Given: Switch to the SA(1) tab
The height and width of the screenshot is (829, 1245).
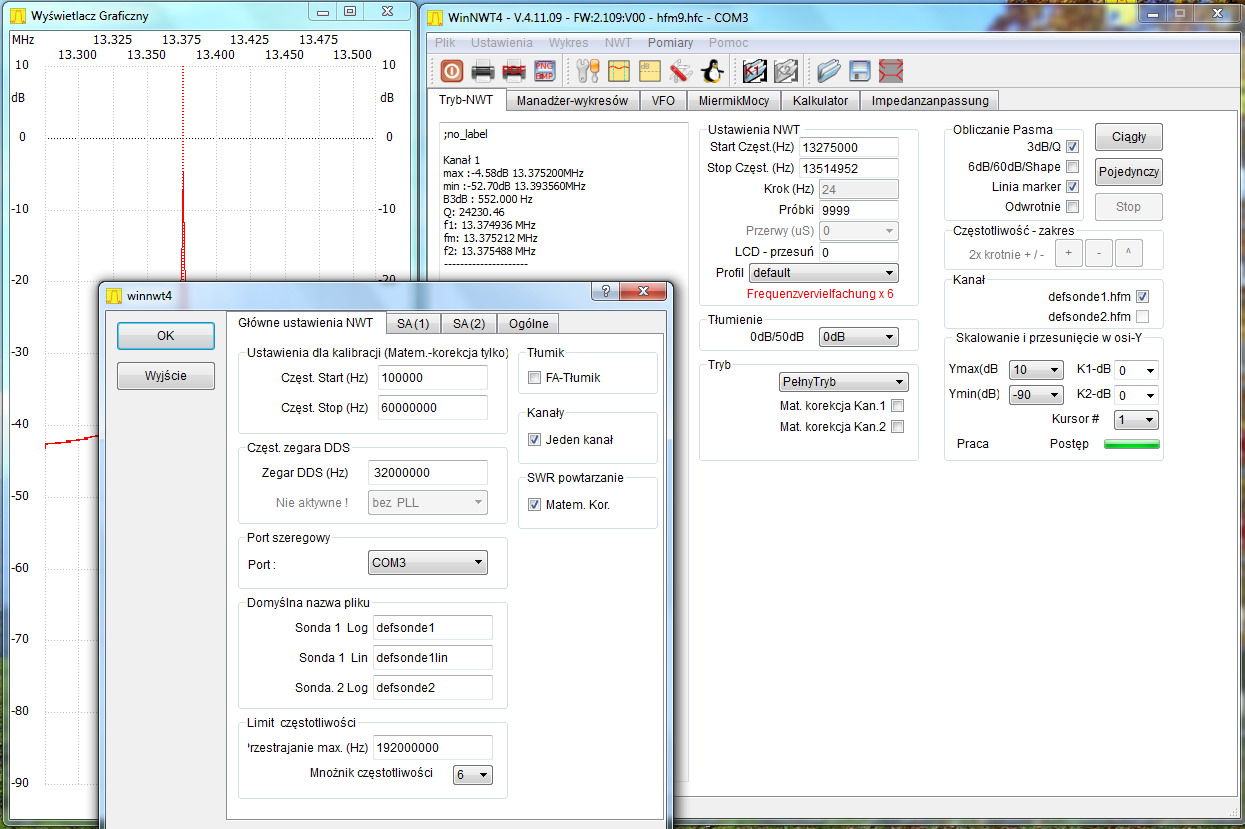Looking at the screenshot, I should 413,323.
